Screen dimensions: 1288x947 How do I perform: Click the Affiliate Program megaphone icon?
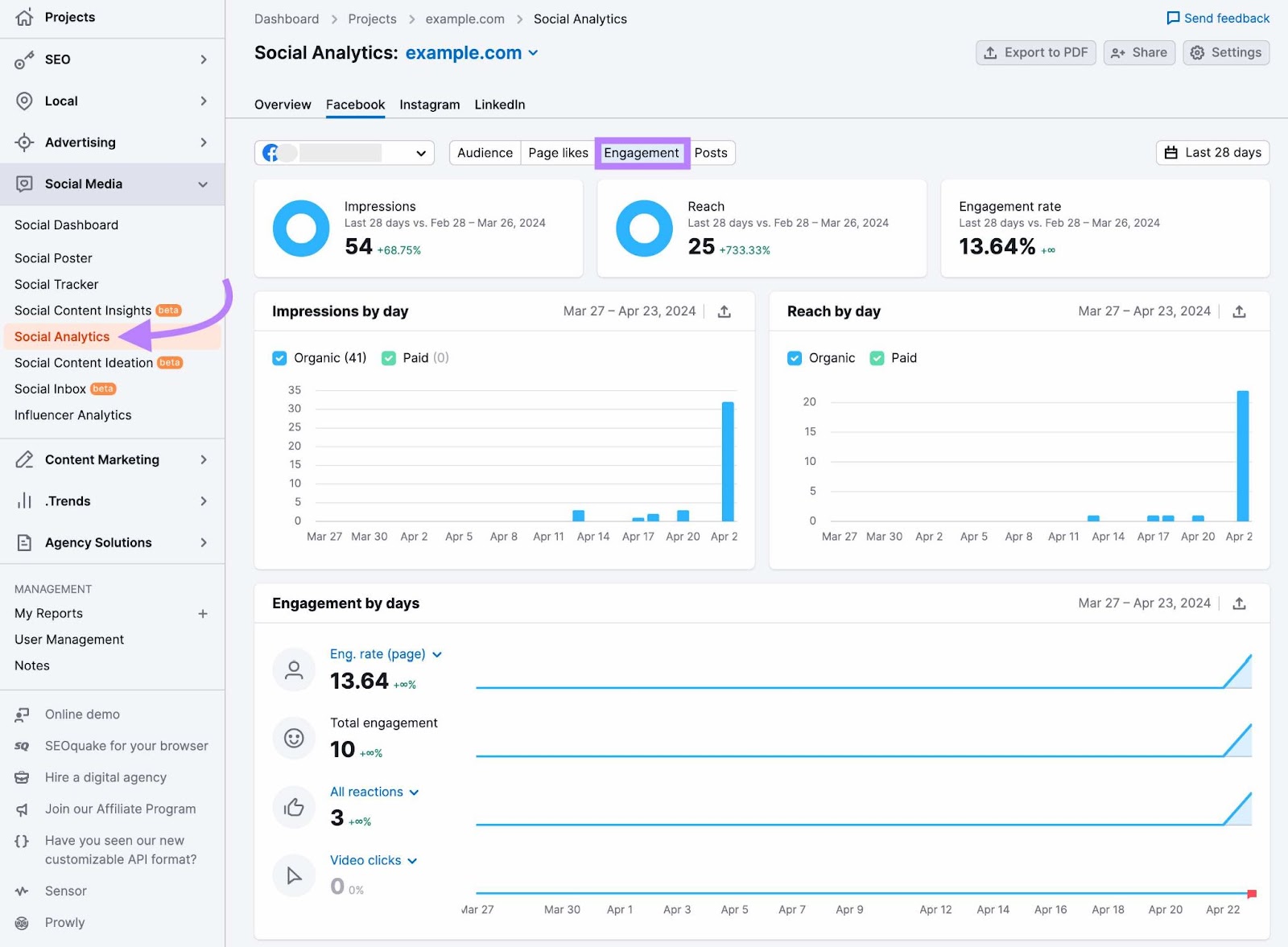pos(23,809)
